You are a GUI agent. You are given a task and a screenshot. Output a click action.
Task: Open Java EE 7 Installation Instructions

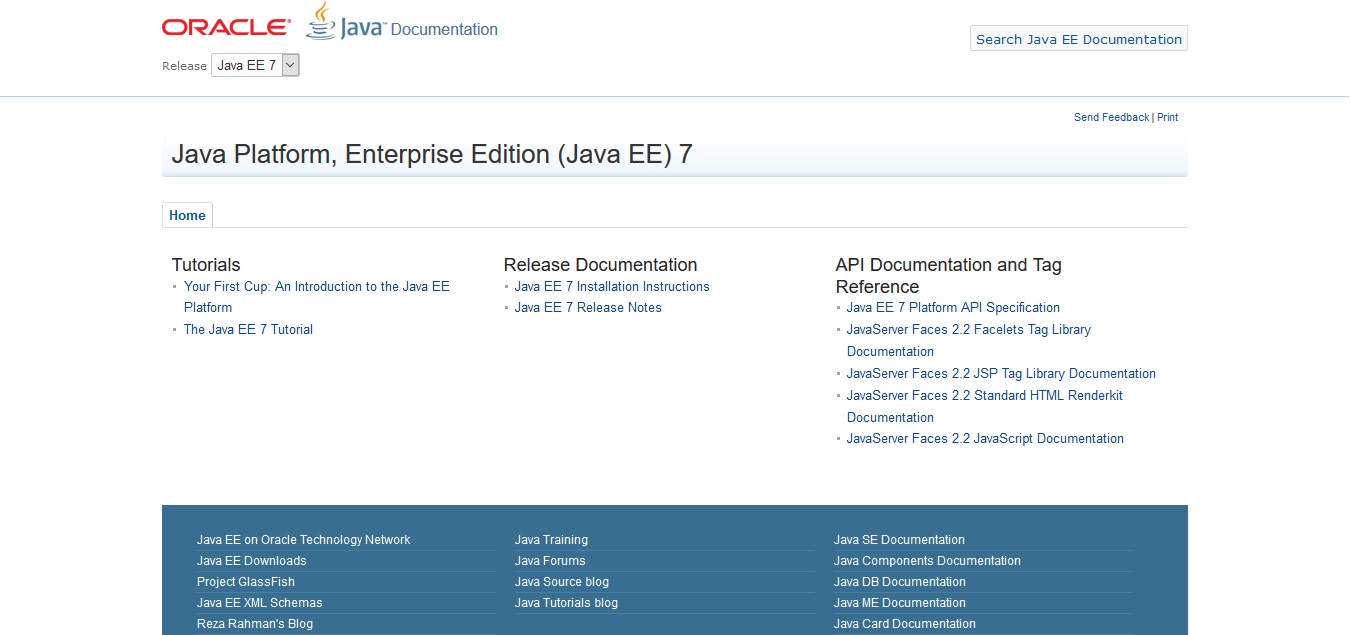tap(612, 286)
